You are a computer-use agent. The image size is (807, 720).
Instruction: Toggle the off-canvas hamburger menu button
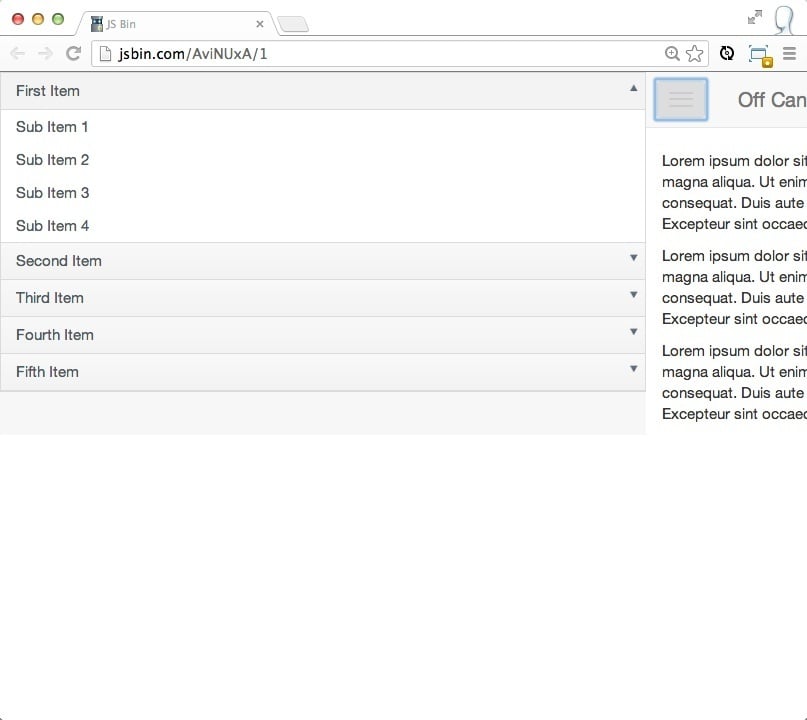coord(680,99)
